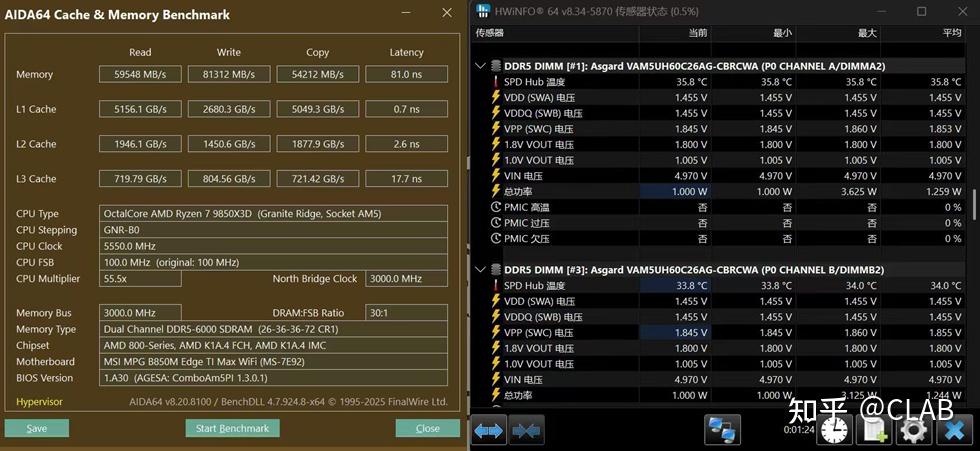
Task: Click lightning icon of DIMM #1 1.8V VOUT 电压
Action: click(496, 144)
